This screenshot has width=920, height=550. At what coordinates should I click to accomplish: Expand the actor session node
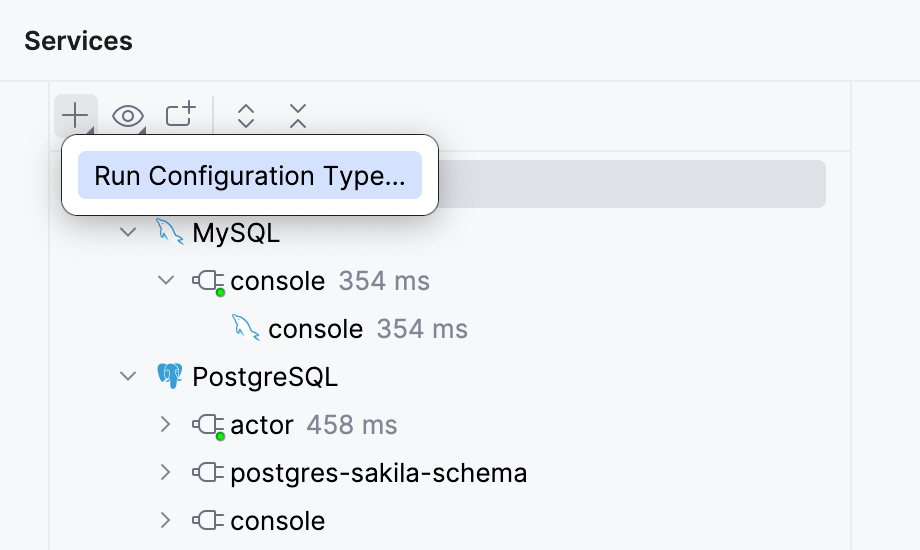point(166,425)
